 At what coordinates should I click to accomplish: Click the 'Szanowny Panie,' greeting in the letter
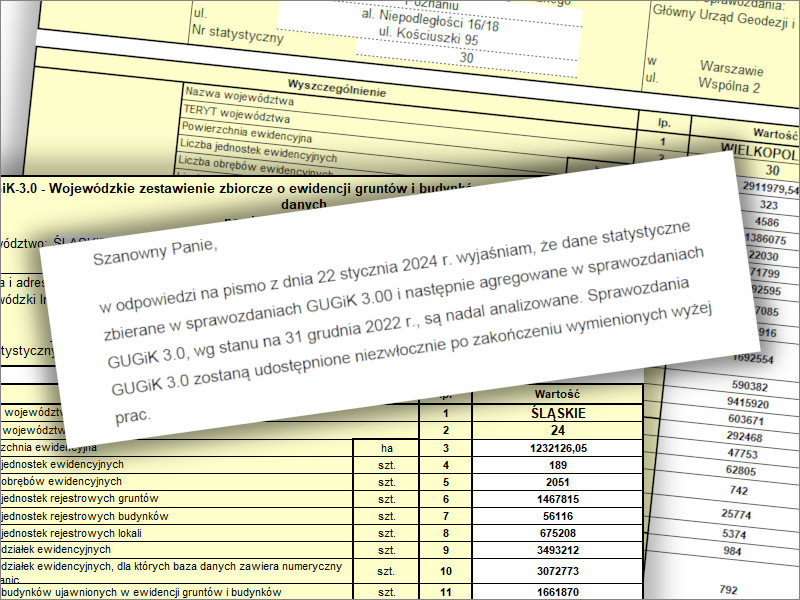point(155,252)
